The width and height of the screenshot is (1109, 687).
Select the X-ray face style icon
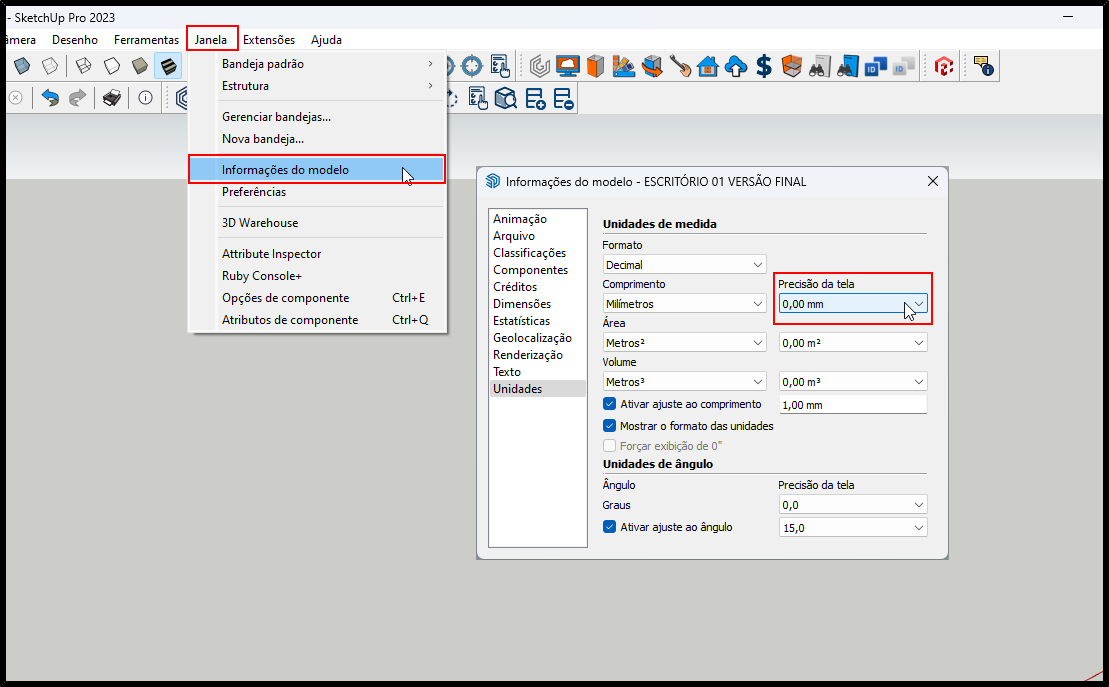[22, 66]
